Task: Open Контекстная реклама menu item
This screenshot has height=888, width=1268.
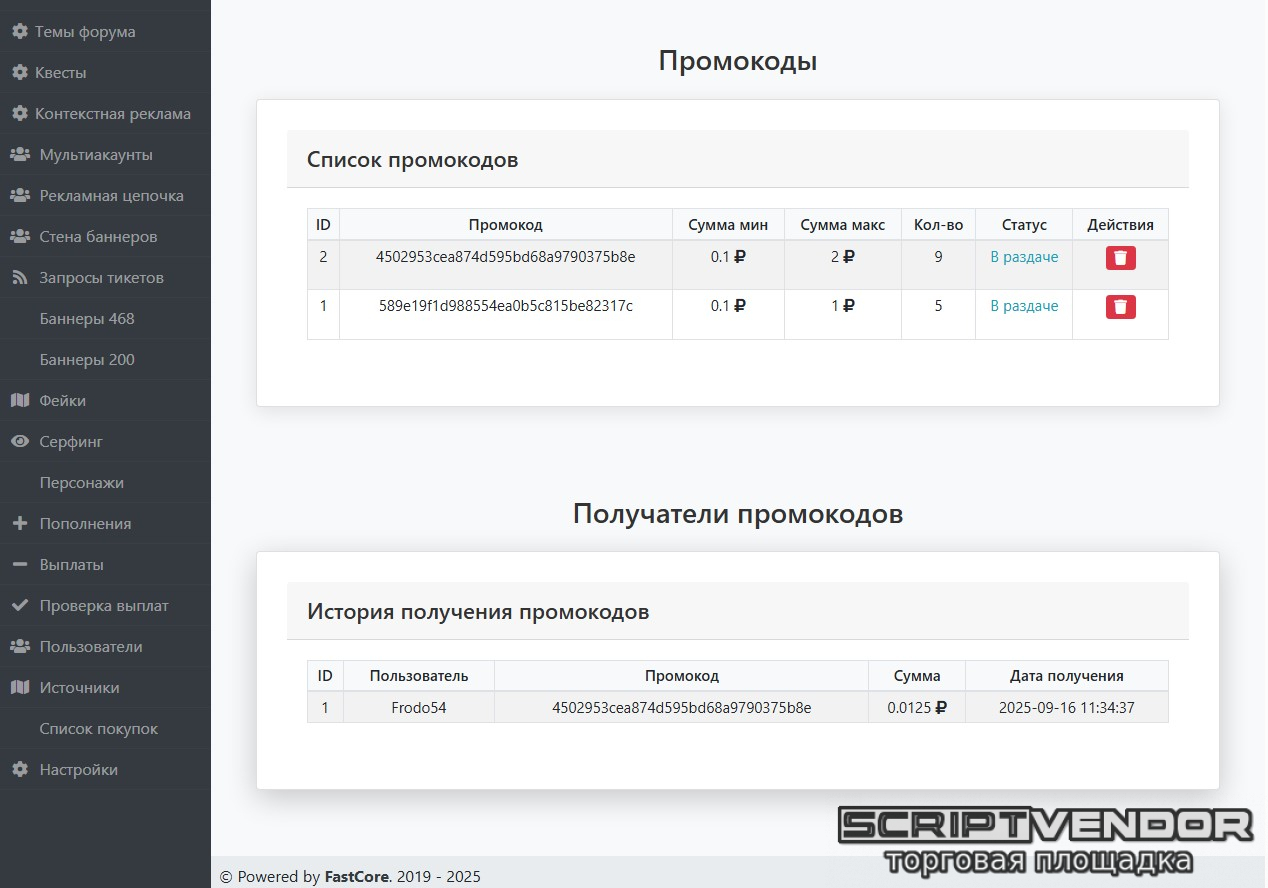Action: [112, 114]
